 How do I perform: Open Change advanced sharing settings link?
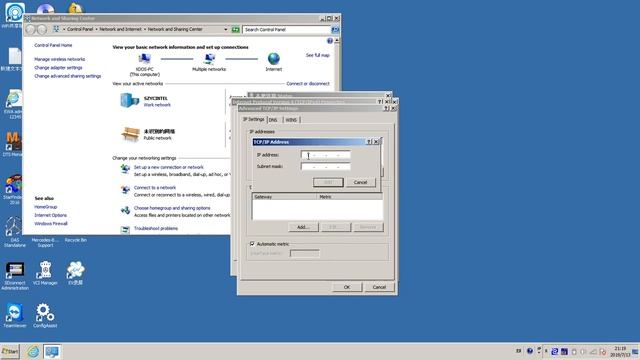68,76
